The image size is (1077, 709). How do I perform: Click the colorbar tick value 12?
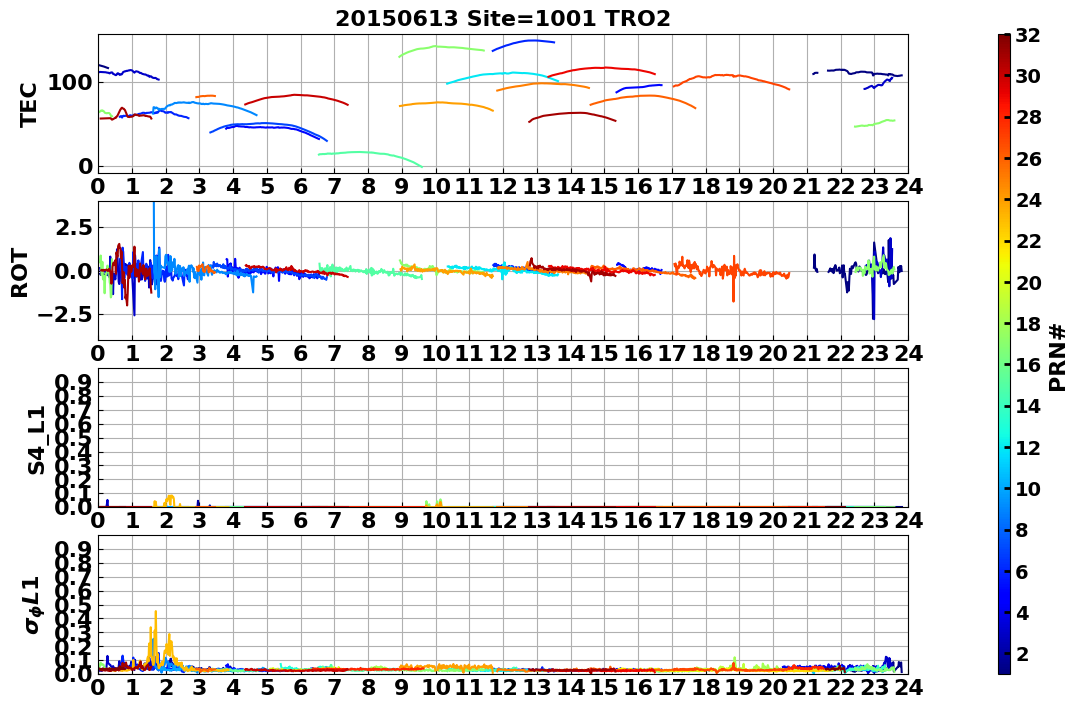[1028, 447]
